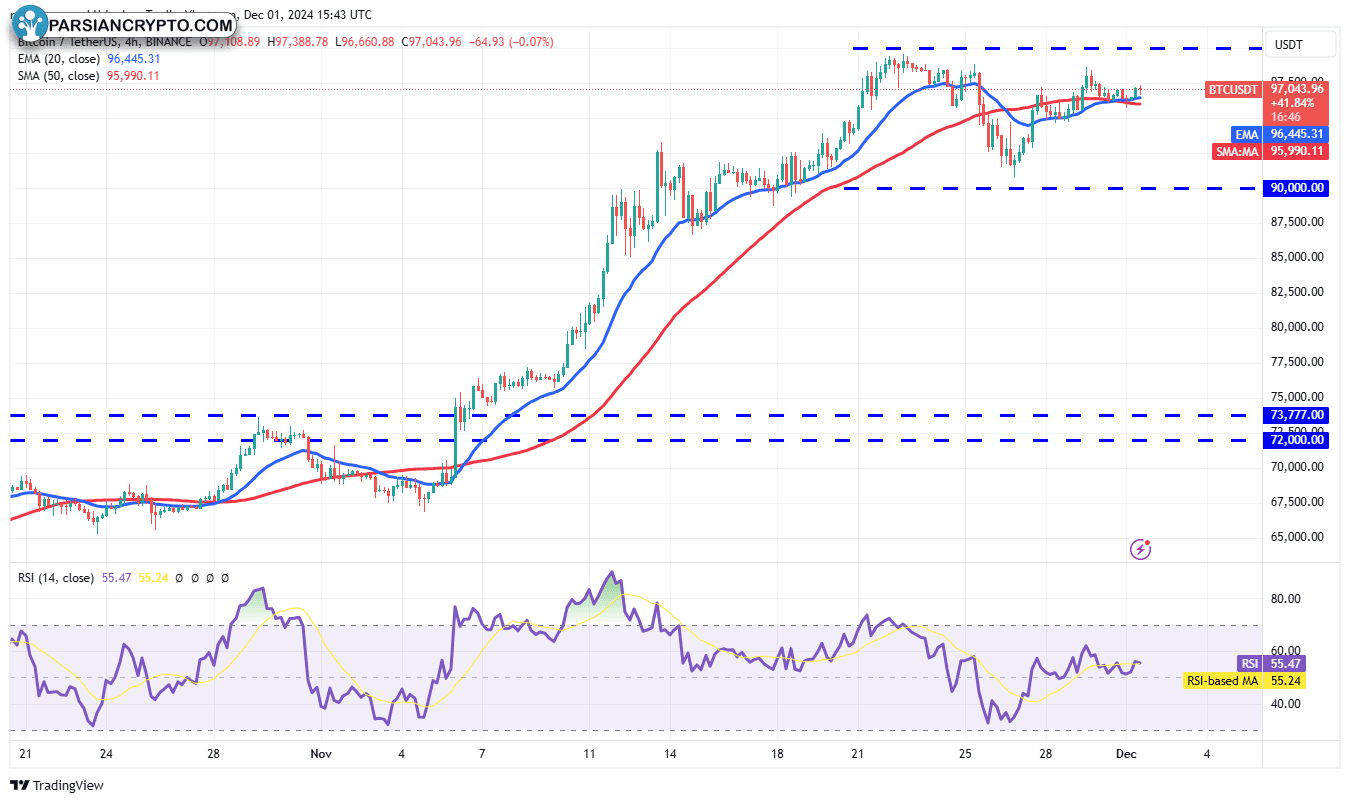This screenshot has height=803, width=1350.
Task: Click the 67,500.00 price axis value
Action: [x=1298, y=501]
